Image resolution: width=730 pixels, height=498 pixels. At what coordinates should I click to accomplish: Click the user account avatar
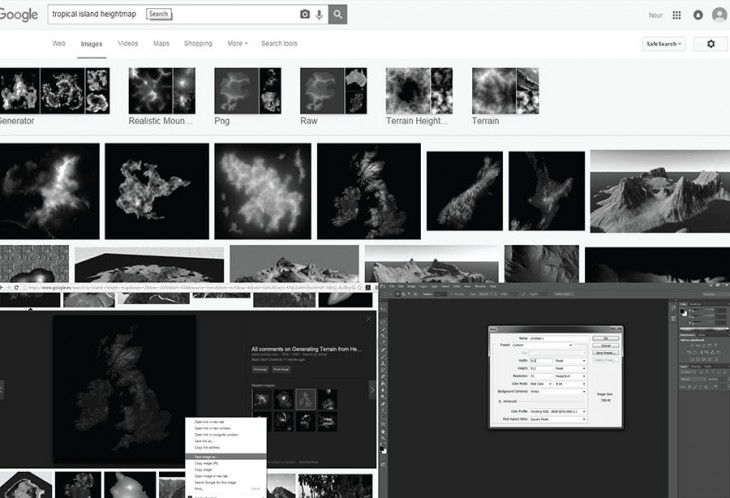click(719, 15)
